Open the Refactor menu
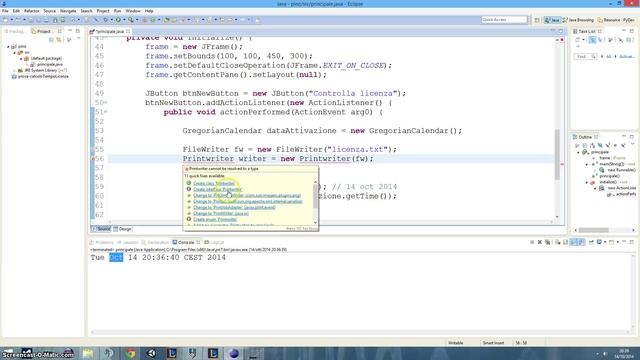 [x=31, y=11]
